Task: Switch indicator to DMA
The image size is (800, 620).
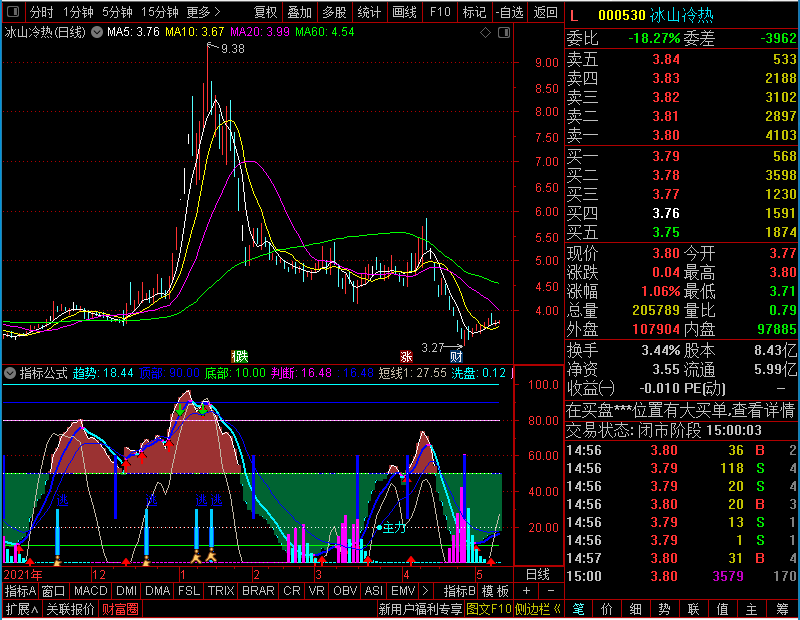Action: pos(157,591)
